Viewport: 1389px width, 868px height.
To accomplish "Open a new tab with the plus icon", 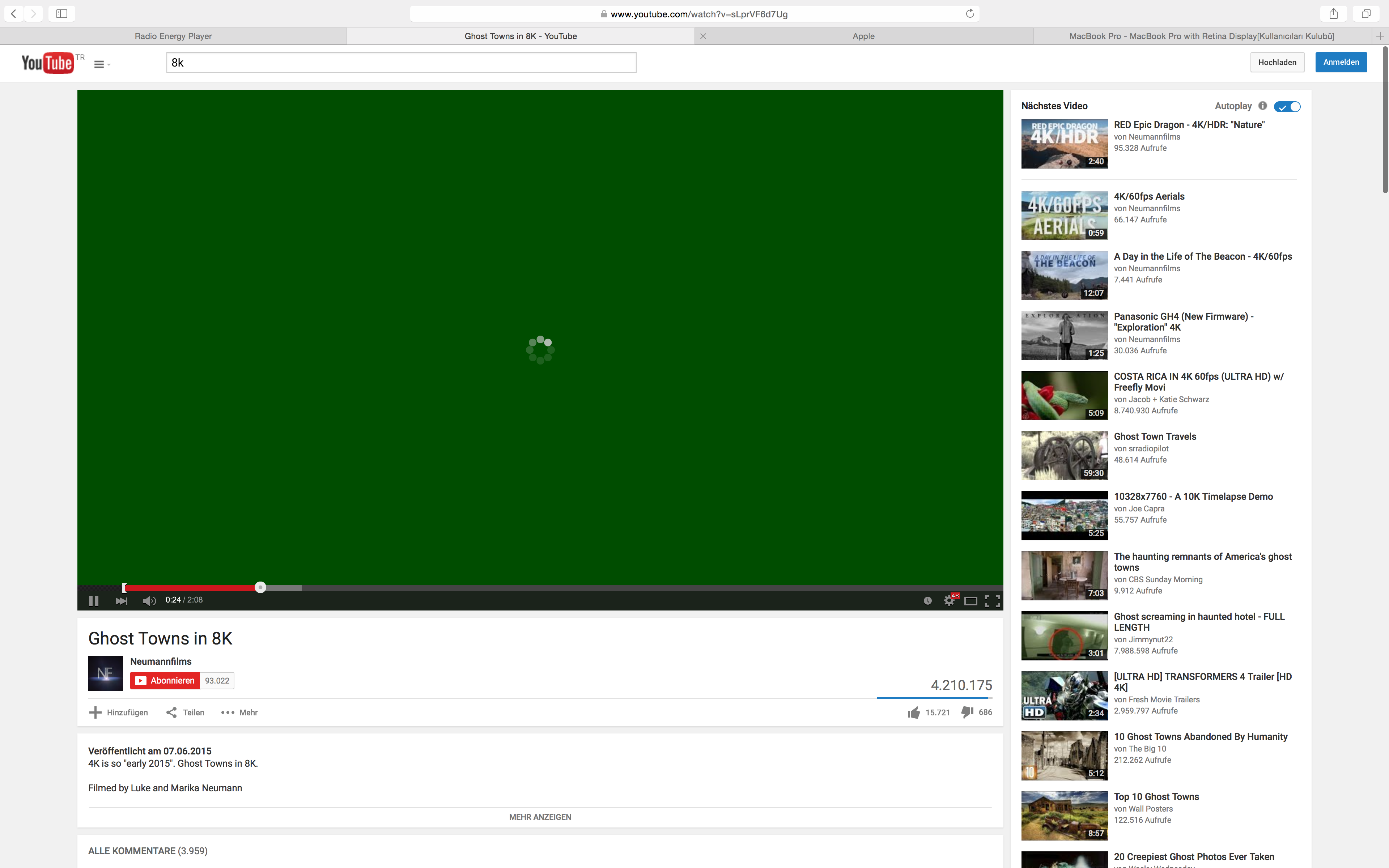I will (x=1380, y=36).
